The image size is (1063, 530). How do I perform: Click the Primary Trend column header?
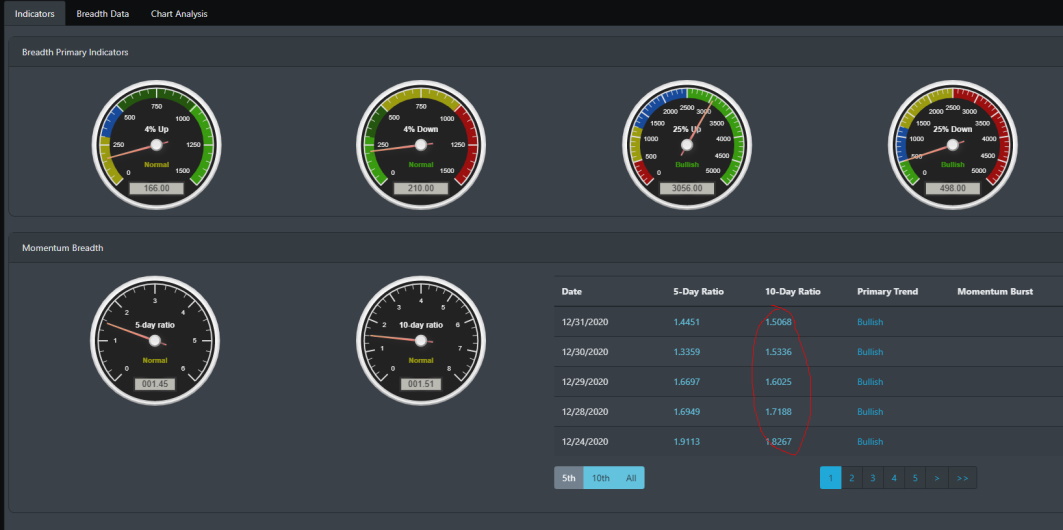coord(887,291)
